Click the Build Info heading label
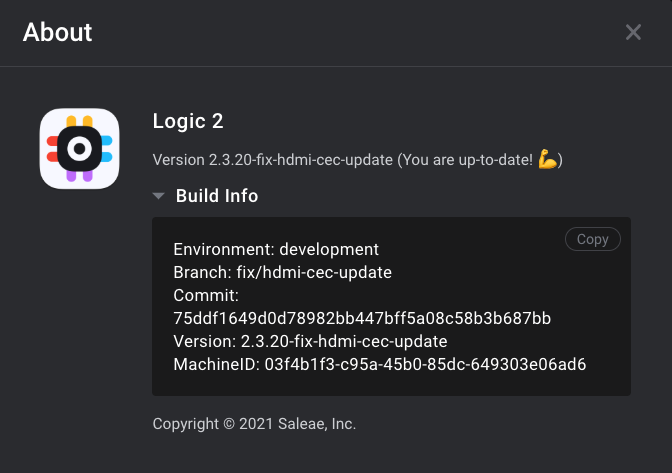672x473 pixels. coord(217,196)
